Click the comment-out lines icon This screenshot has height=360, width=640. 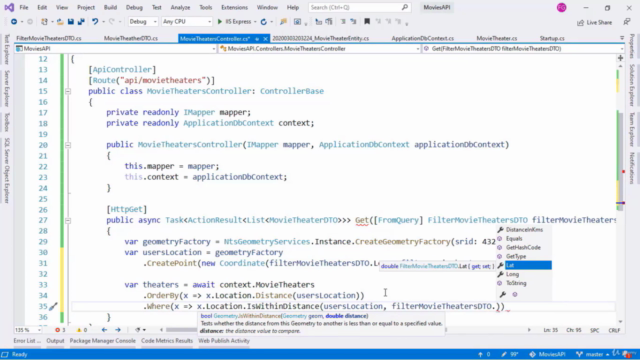click(x=343, y=22)
